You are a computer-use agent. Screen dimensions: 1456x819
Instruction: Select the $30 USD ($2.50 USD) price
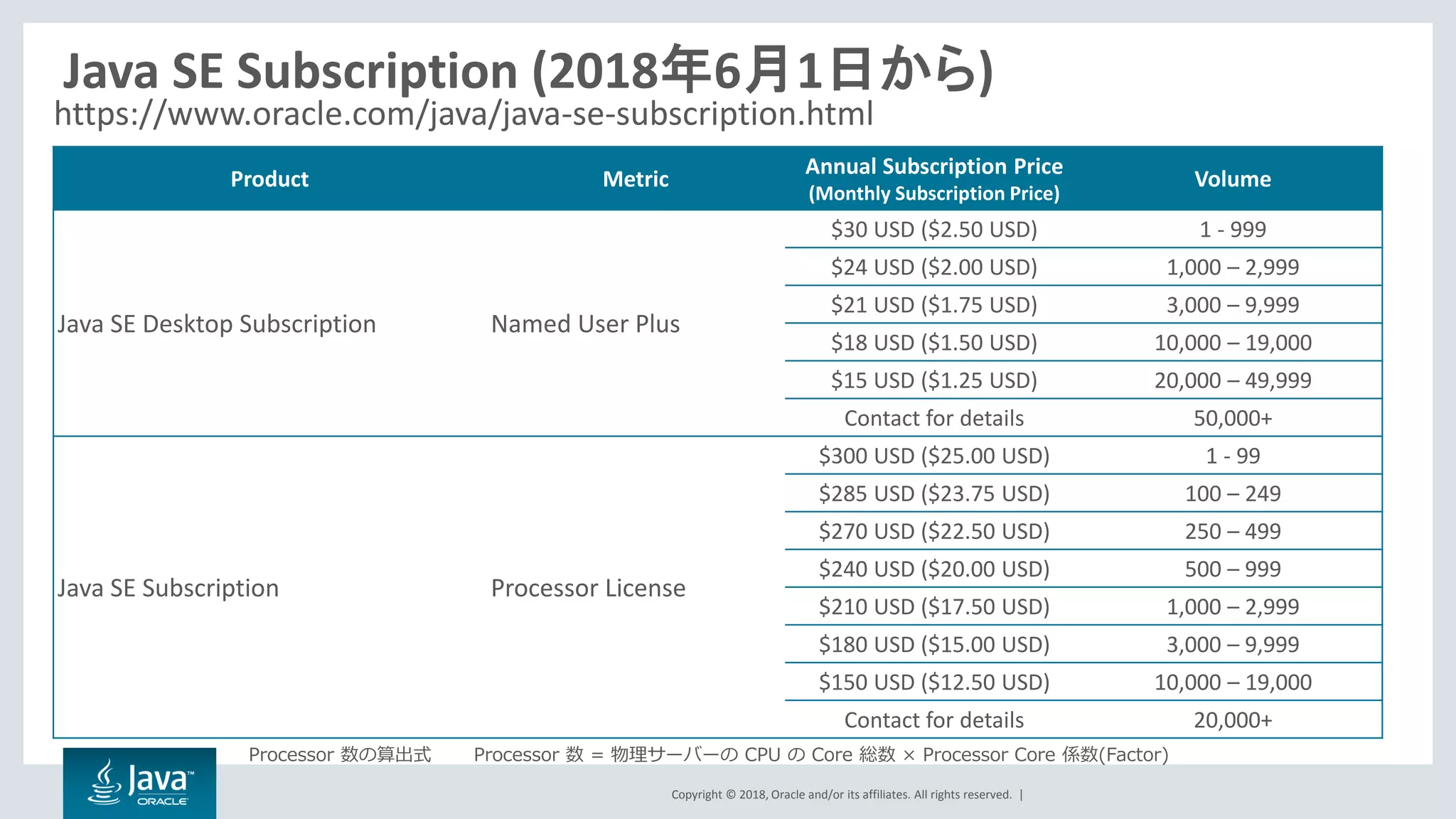tap(934, 229)
